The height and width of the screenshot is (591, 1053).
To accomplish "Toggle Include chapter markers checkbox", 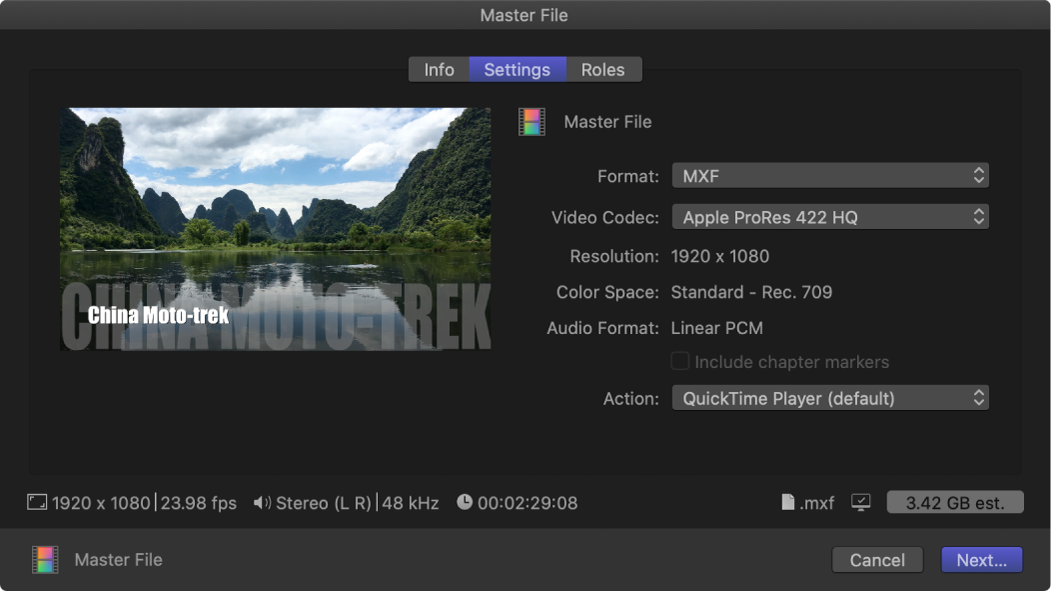I will 680,361.
